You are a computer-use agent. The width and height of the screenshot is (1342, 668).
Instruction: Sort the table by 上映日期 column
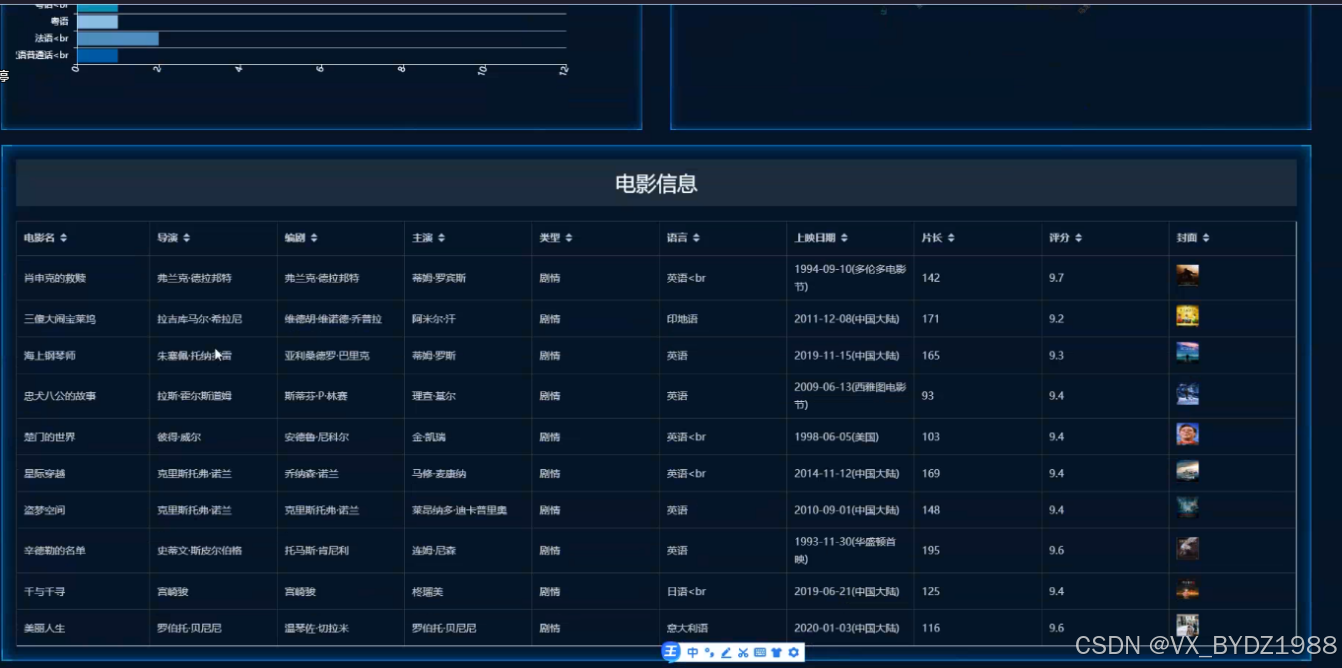(x=844, y=238)
